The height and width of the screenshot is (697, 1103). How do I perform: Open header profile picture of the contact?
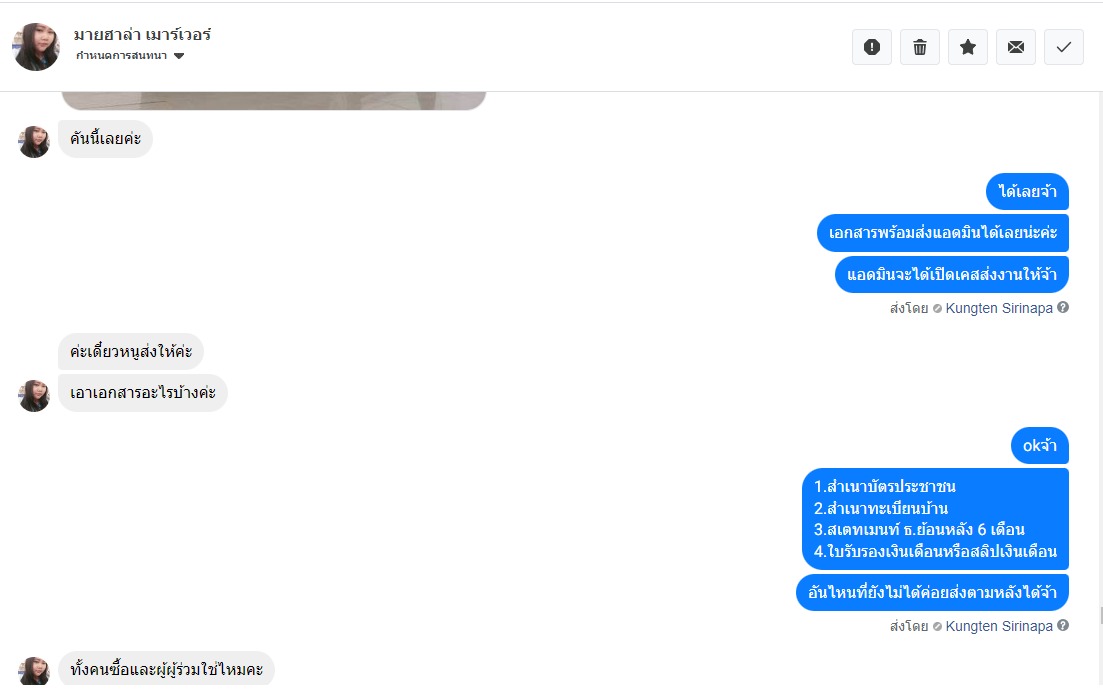pyautogui.click(x=36, y=46)
